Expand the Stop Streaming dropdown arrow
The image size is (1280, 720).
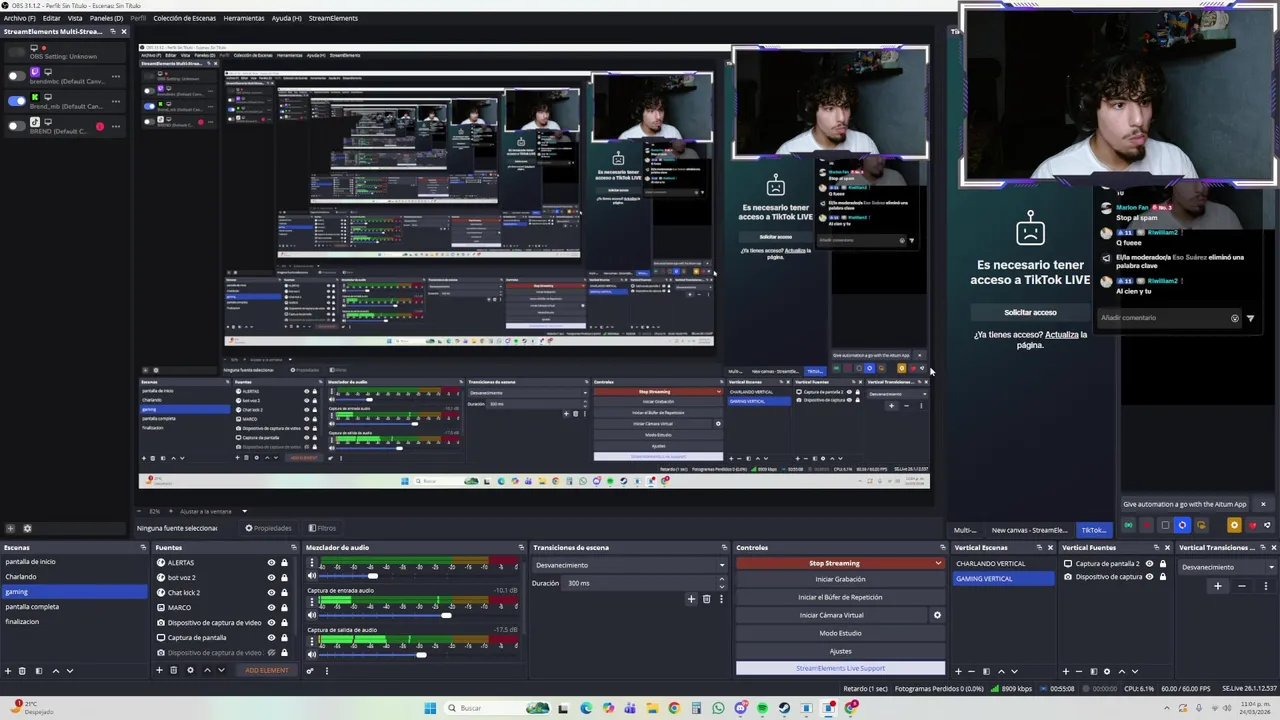pyautogui.click(x=938, y=563)
